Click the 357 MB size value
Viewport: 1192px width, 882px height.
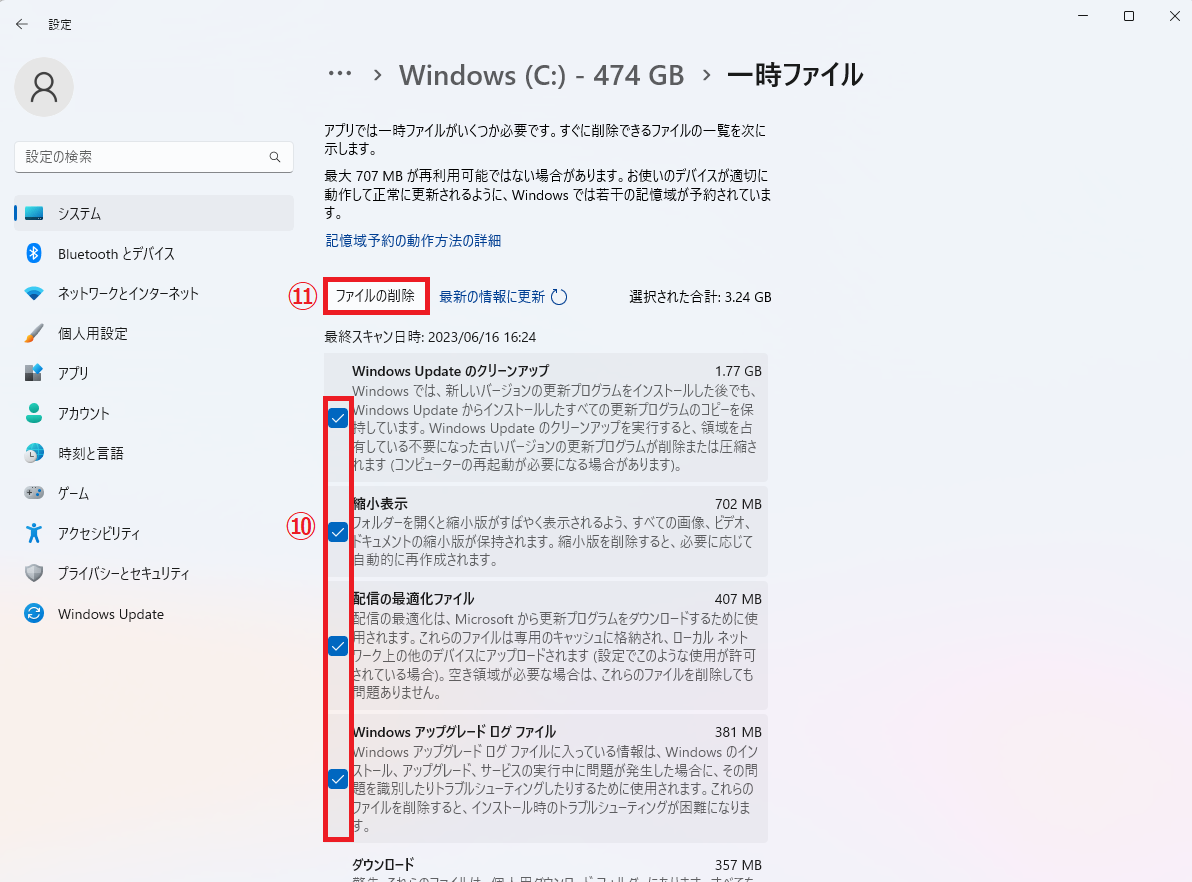click(x=738, y=865)
